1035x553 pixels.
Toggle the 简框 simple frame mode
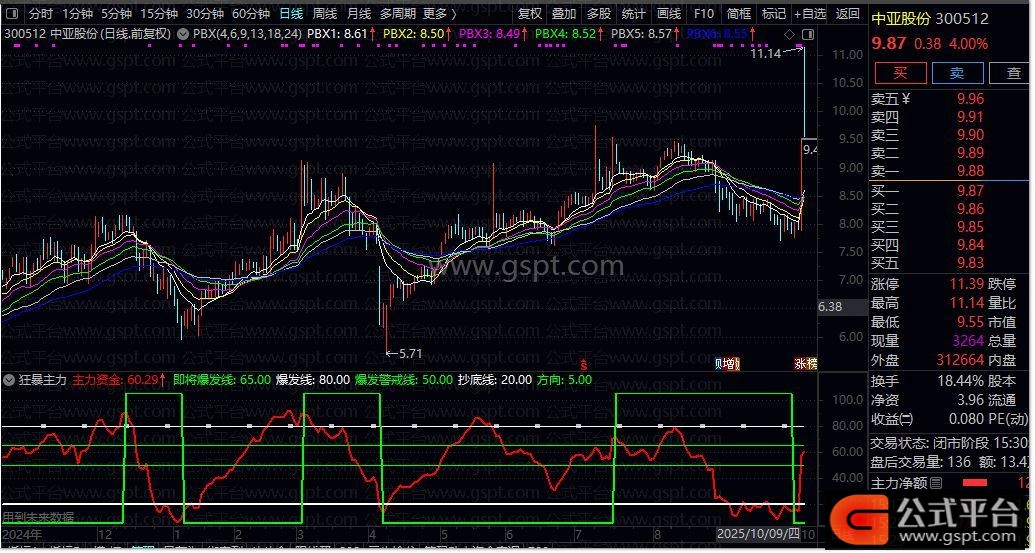tap(739, 14)
